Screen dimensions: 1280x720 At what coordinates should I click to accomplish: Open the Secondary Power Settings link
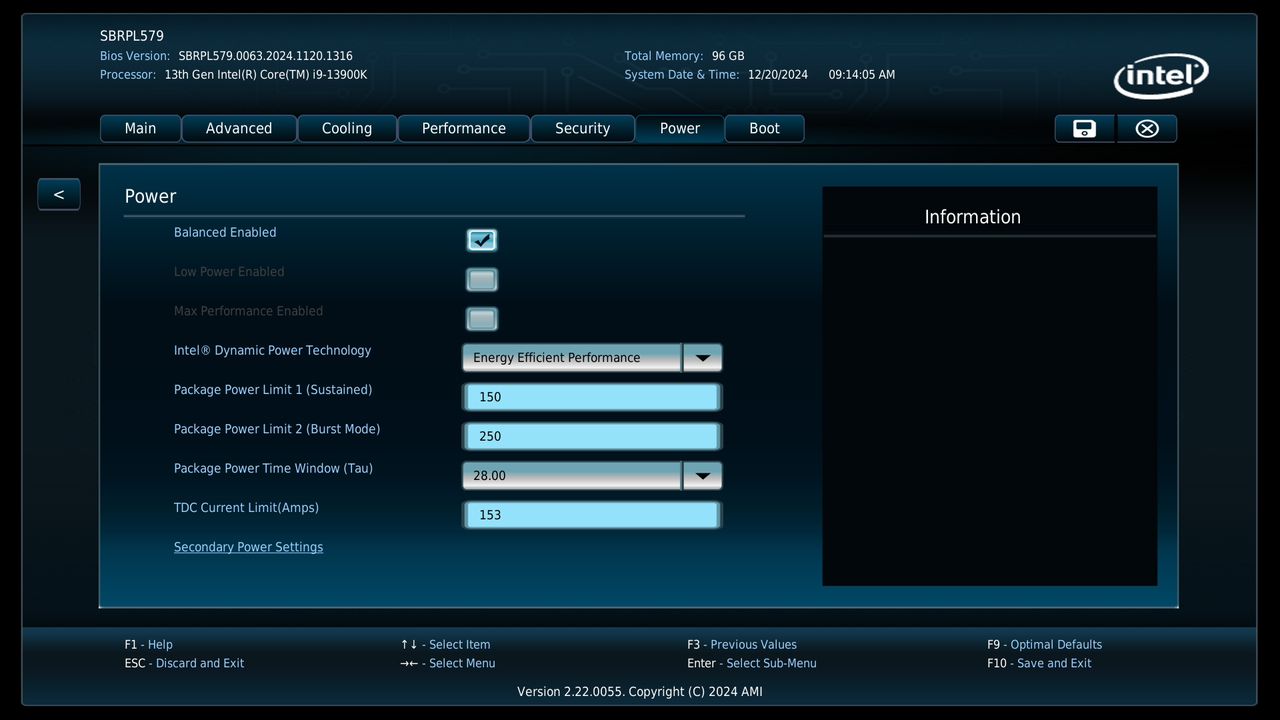coord(248,547)
